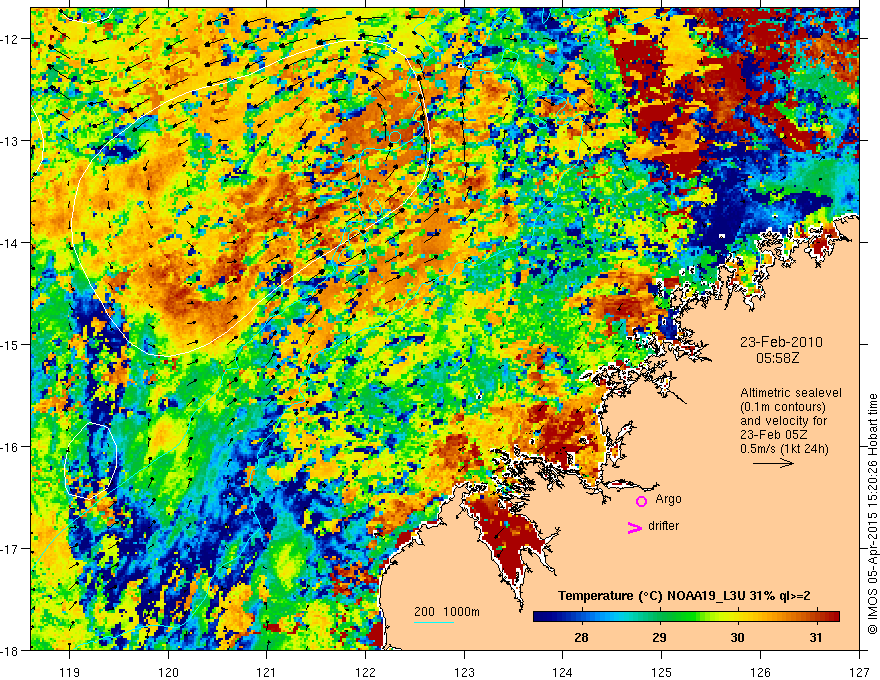Click the magenta drifter arrowhead legend symbol
The image size is (880, 680).
pos(635,528)
